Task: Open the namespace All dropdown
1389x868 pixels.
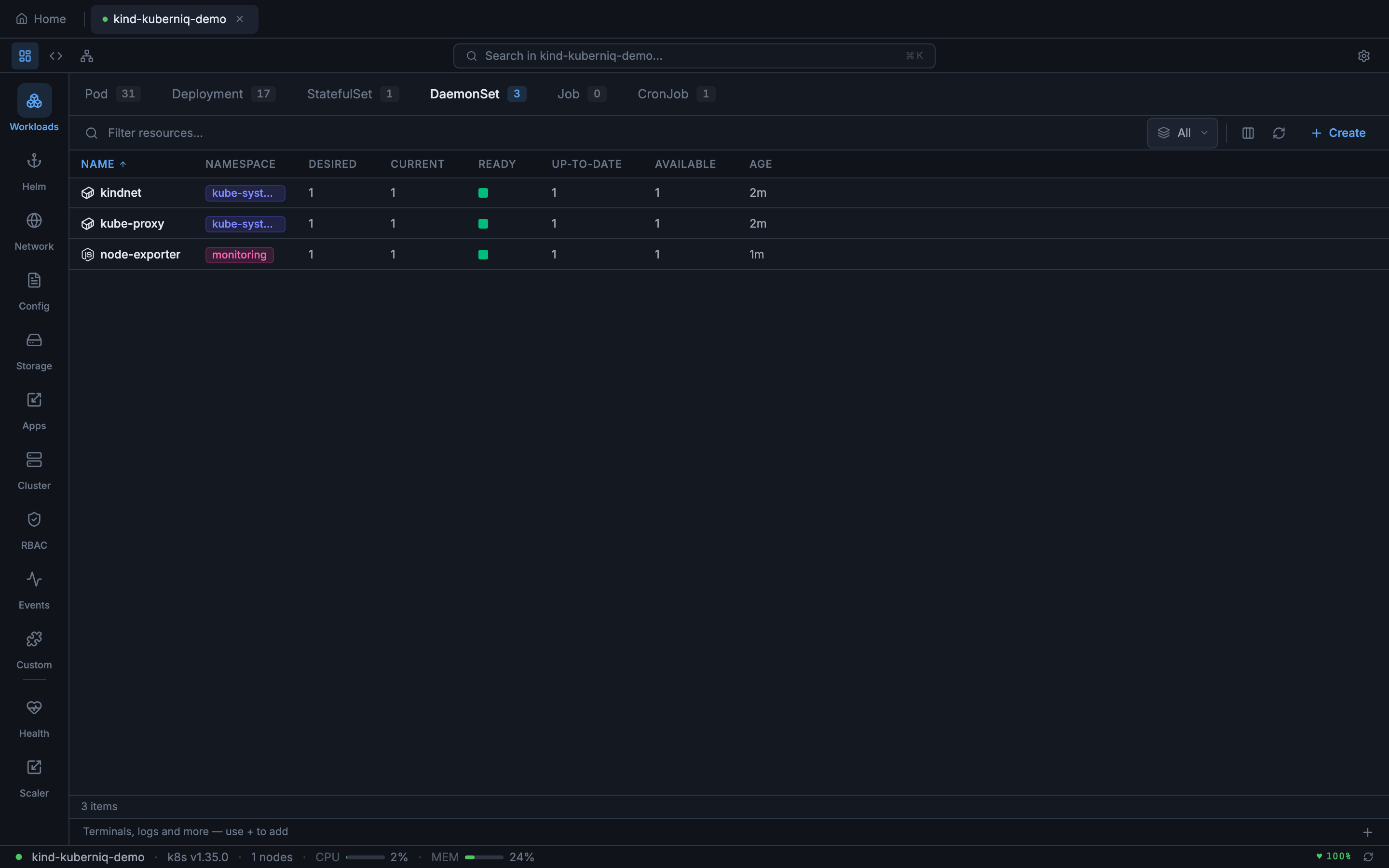Action: pos(1182,133)
